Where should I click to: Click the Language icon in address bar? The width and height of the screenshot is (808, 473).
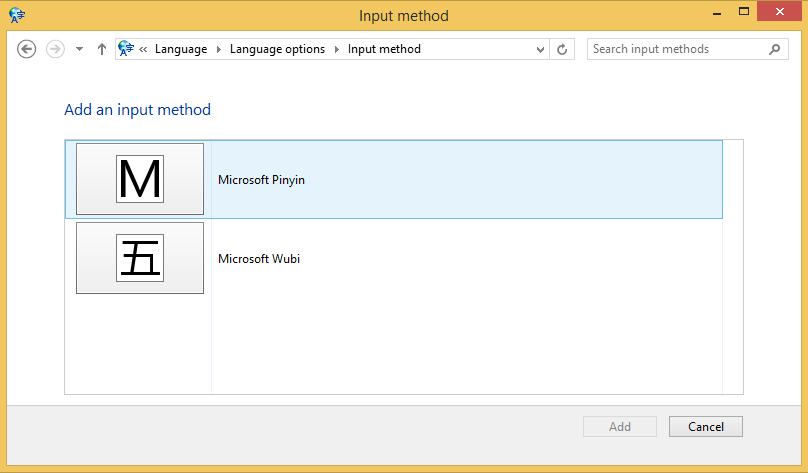click(126, 48)
